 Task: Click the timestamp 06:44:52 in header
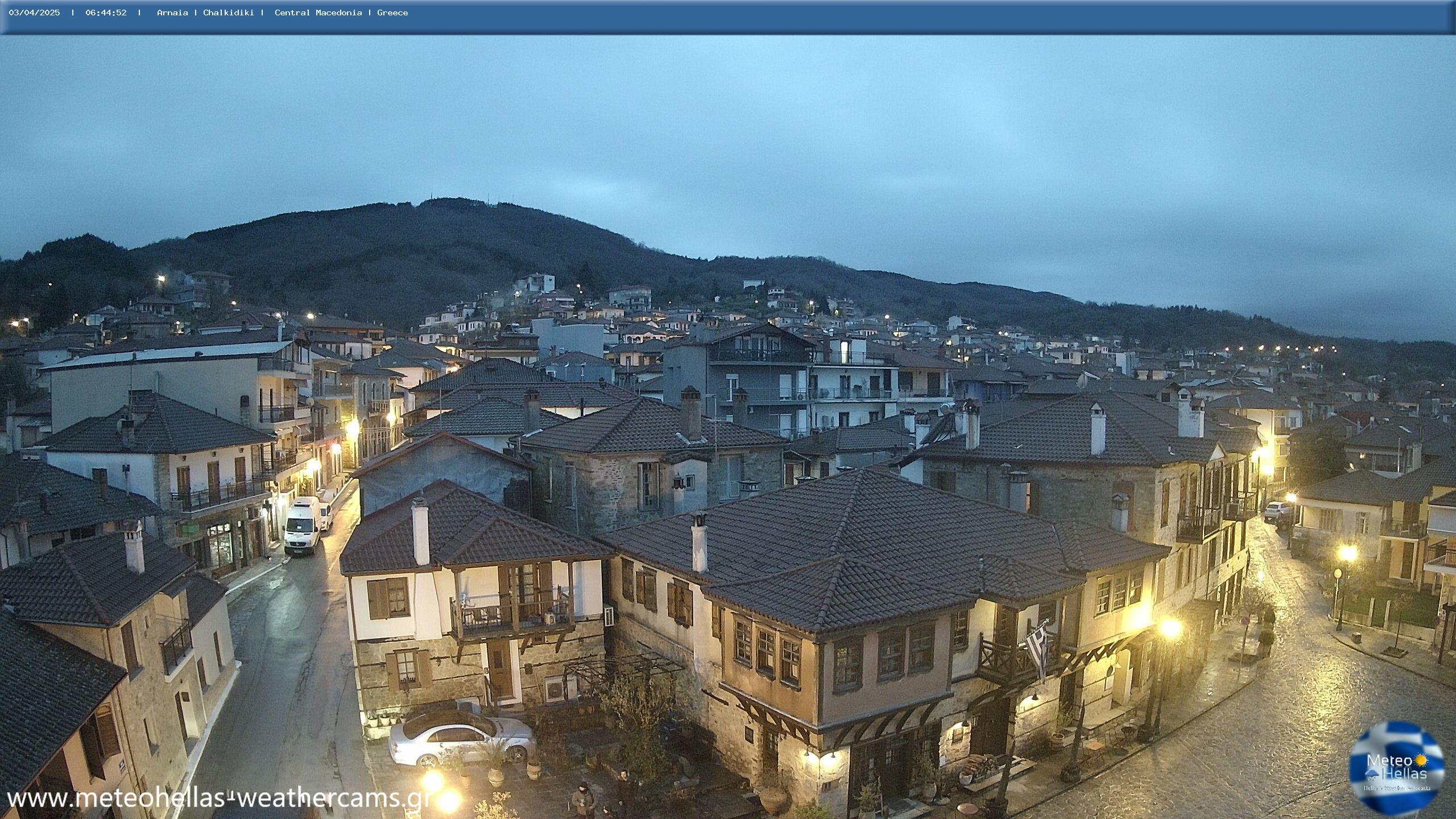pyautogui.click(x=106, y=13)
